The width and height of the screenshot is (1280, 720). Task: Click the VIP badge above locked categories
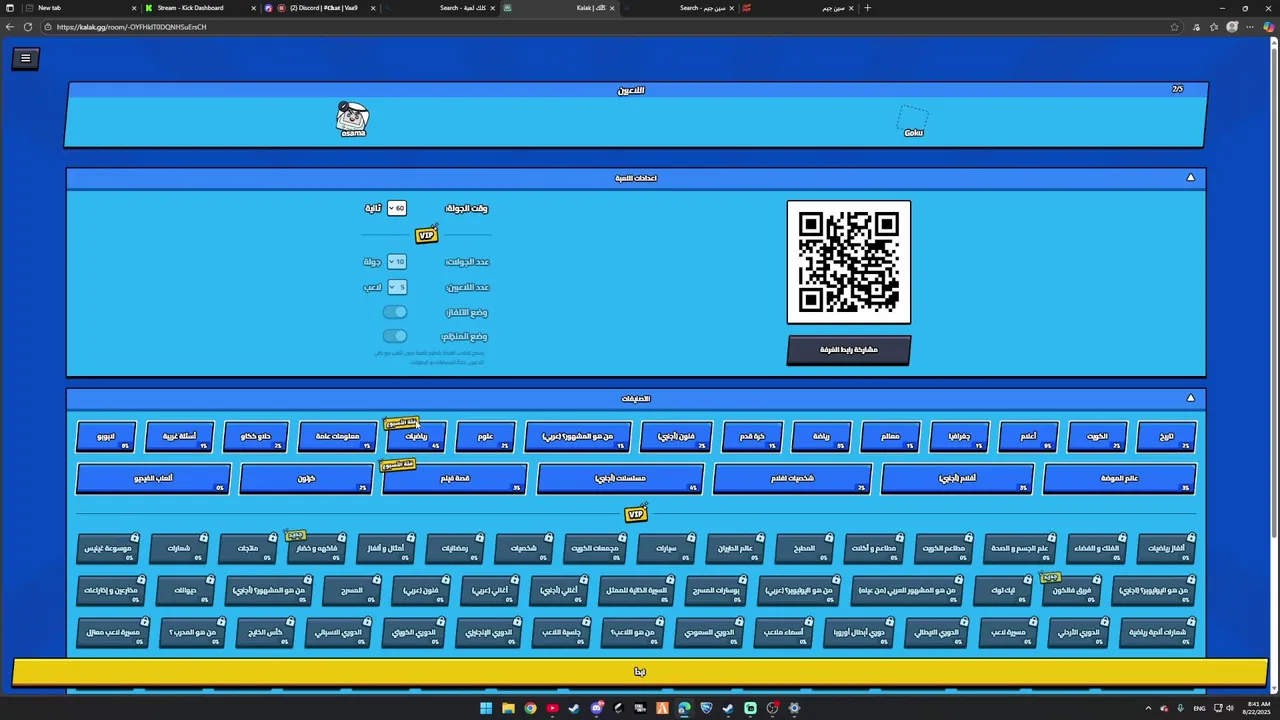(636, 514)
